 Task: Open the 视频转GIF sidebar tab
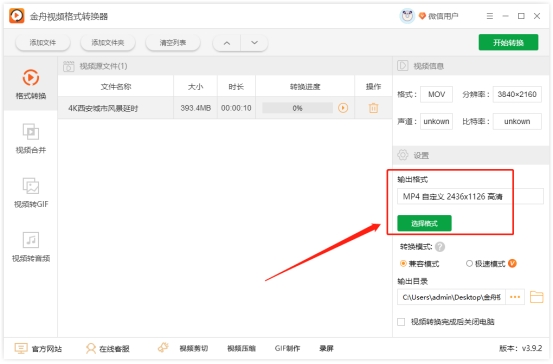click(31, 193)
